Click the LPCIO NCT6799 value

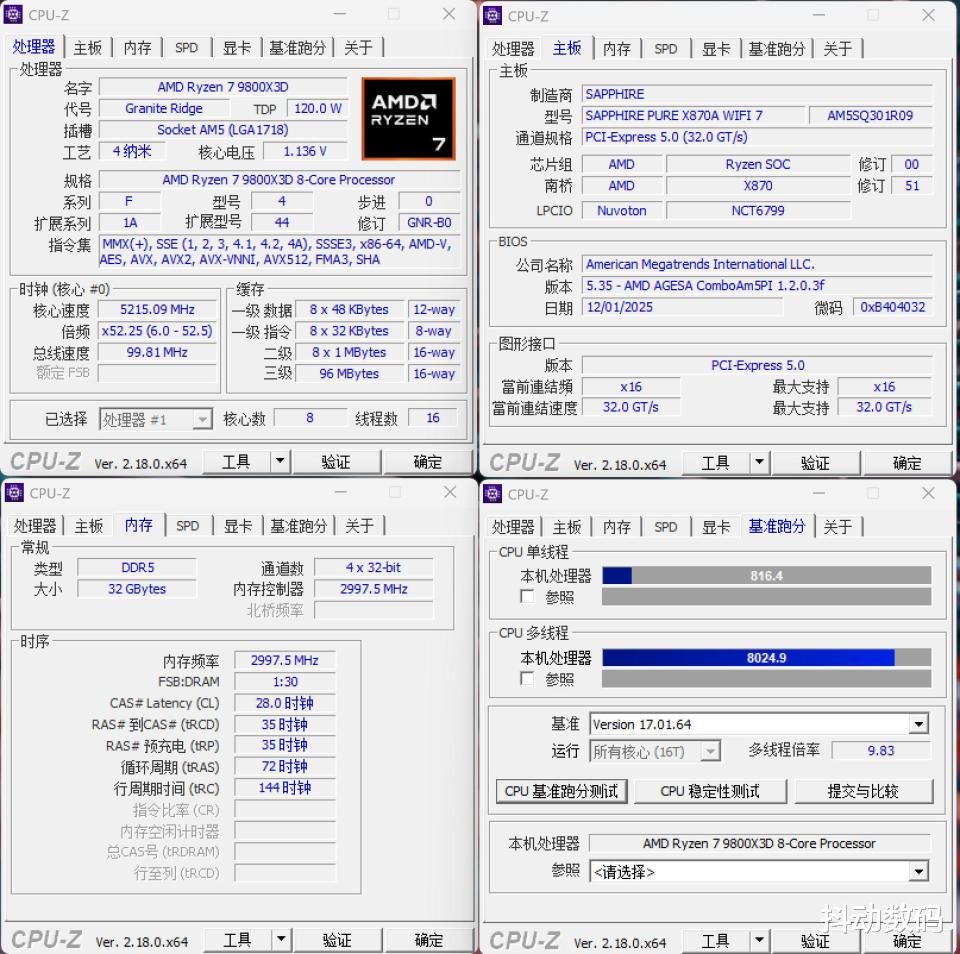(758, 211)
